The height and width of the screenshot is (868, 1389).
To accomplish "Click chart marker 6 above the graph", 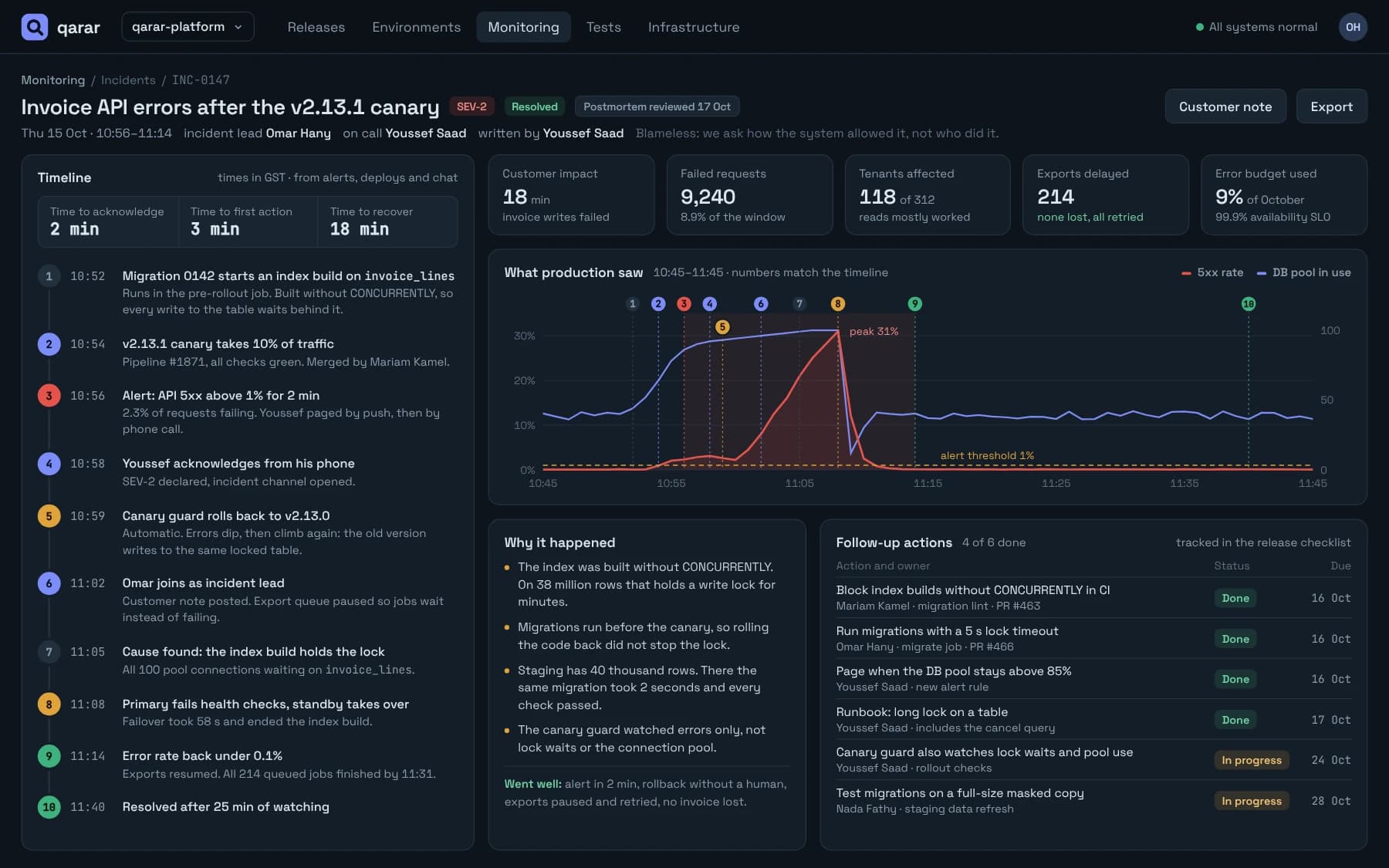I will tap(761, 304).
